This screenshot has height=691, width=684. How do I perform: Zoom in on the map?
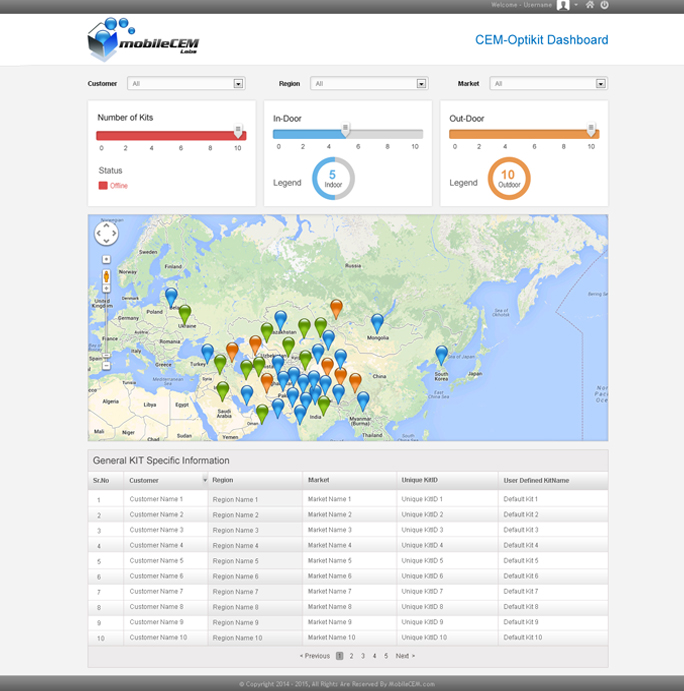point(106,288)
